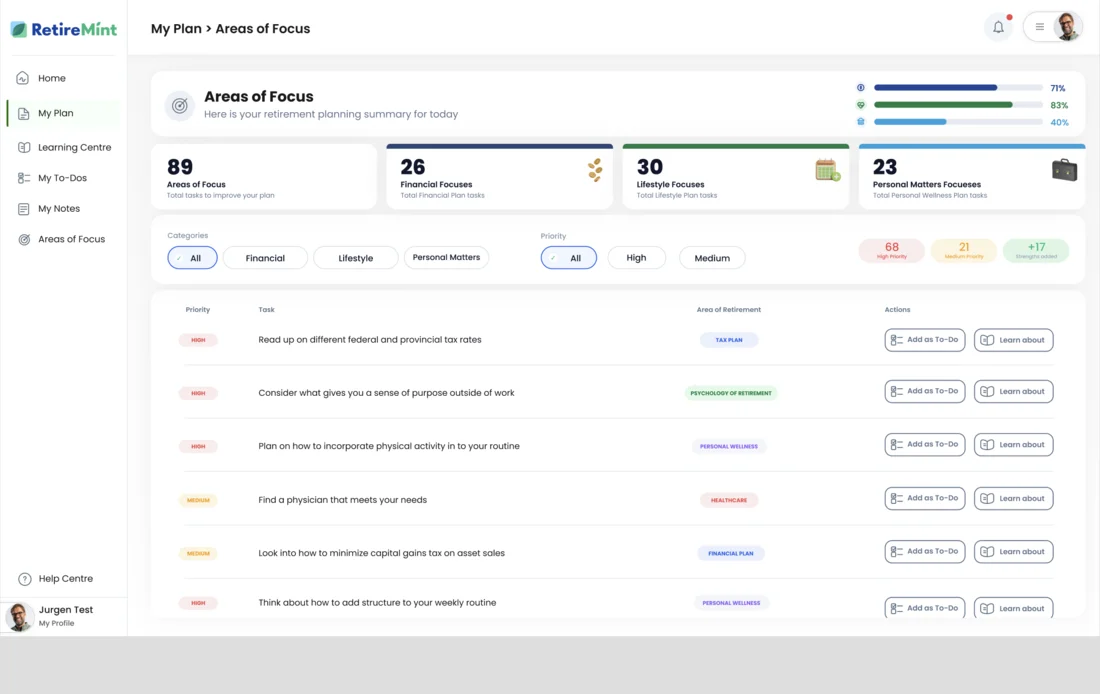Viewport: 1100px width, 694px height.
Task: Click the 71% financial progress bar
Action: [x=958, y=88]
